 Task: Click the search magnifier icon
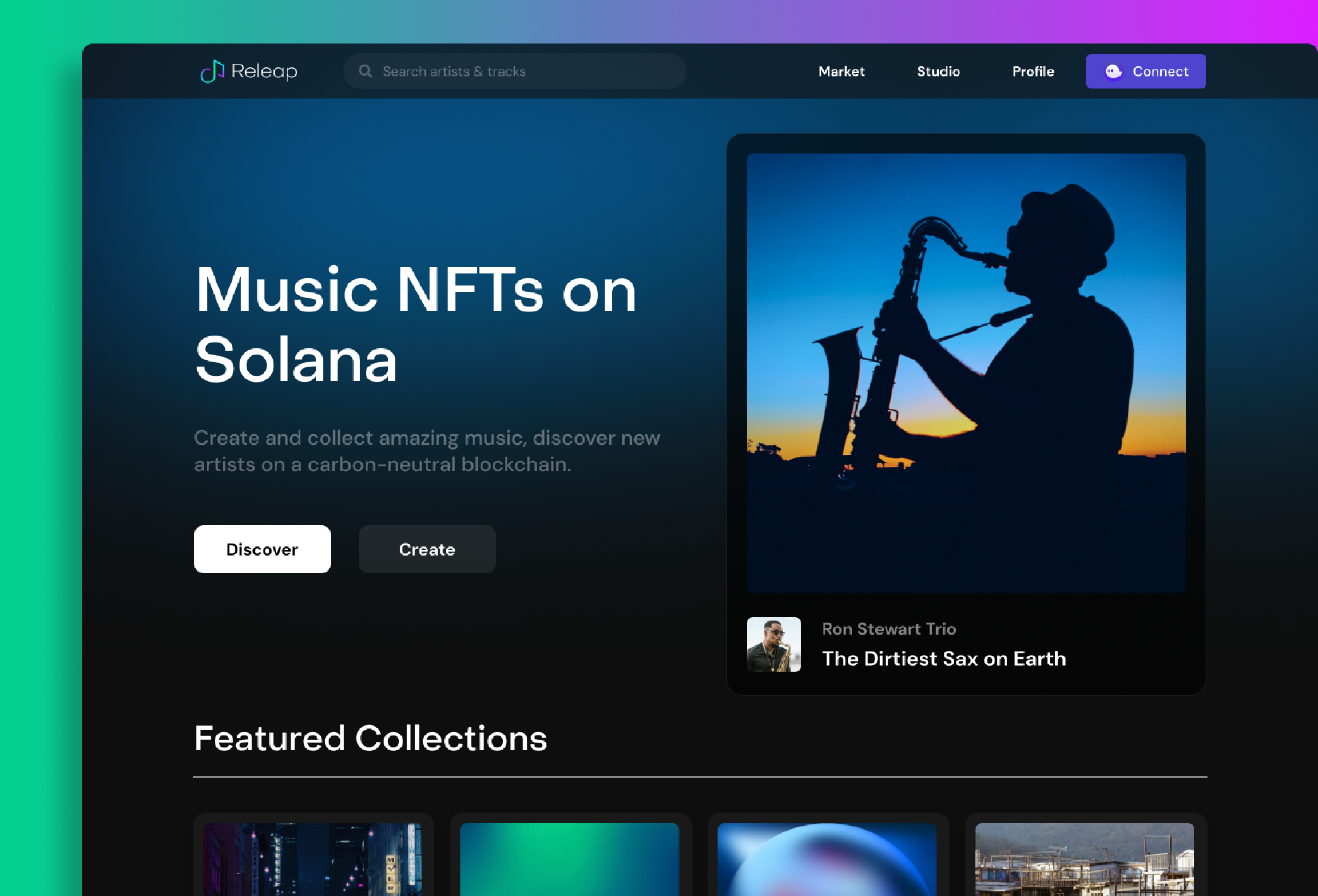coord(366,72)
